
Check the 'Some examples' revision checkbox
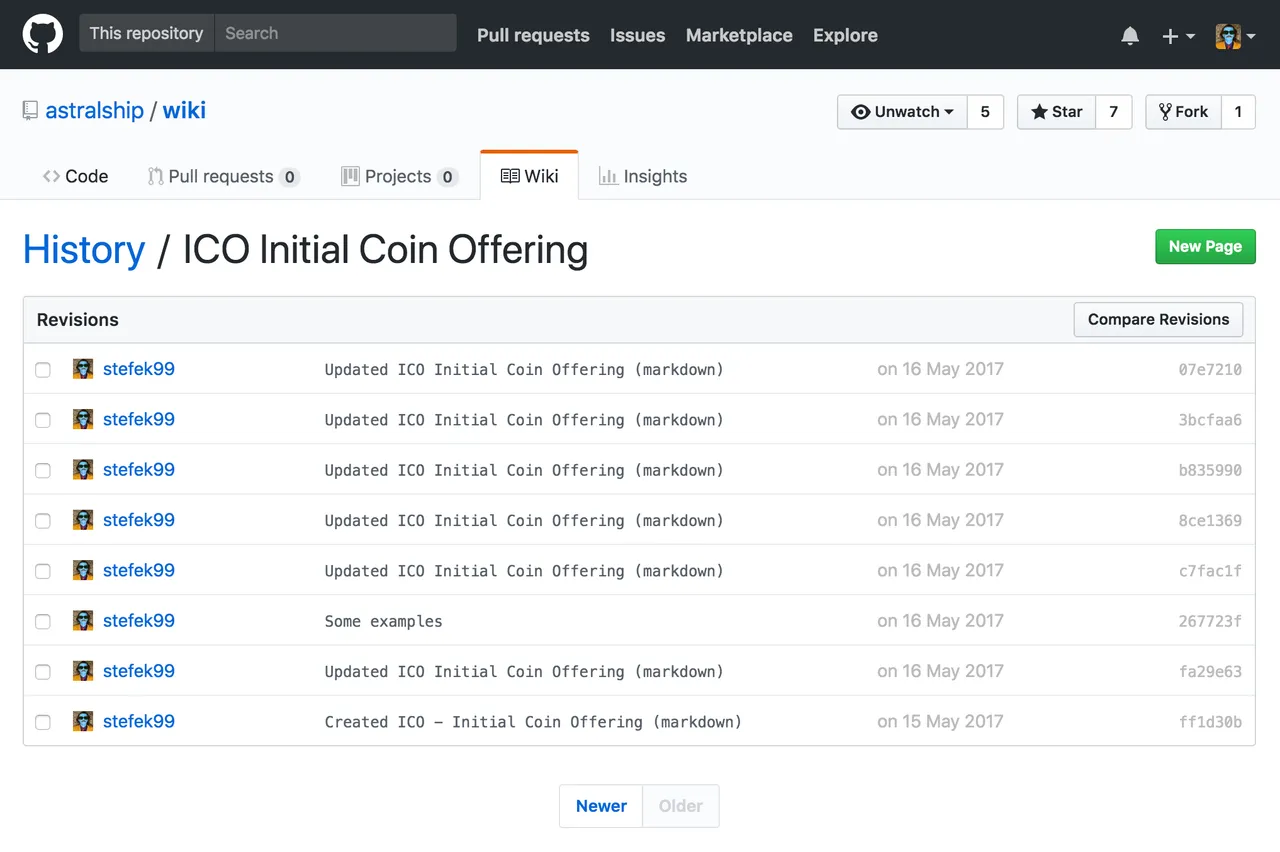pyautogui.click(x=43, y=621)
